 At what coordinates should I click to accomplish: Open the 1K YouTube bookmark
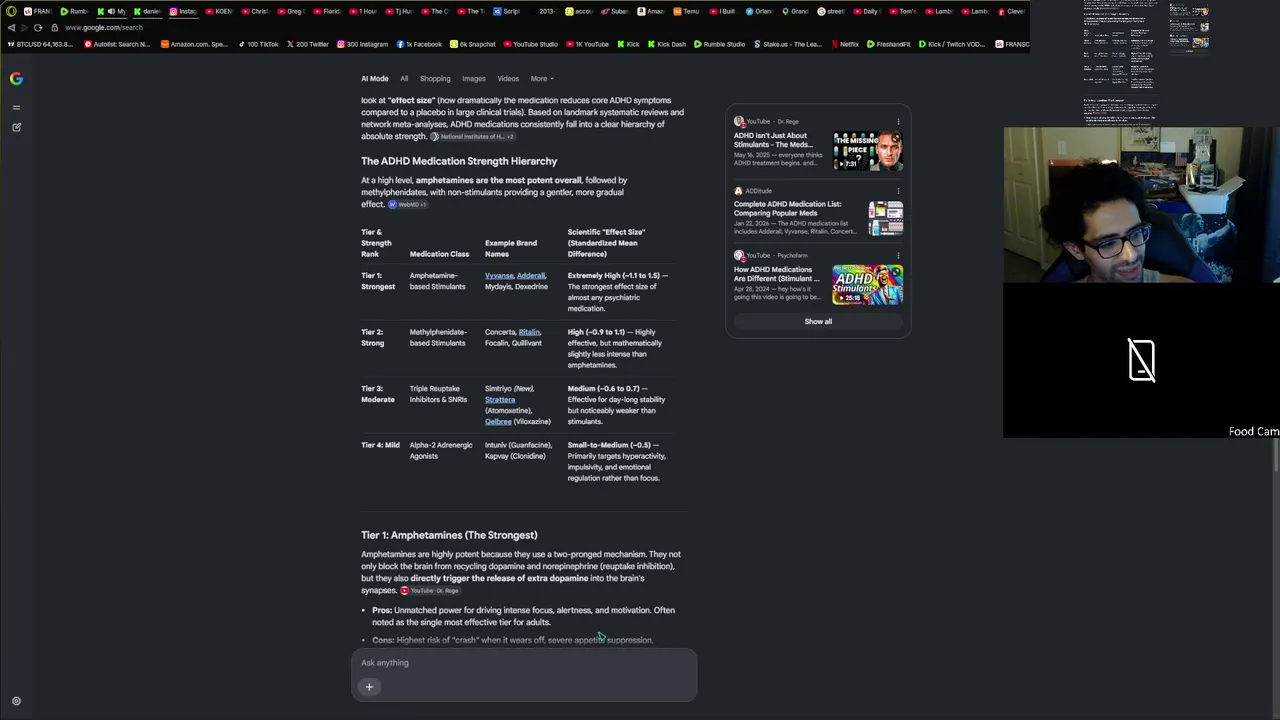pyautogui.click(x=587, y=44)
